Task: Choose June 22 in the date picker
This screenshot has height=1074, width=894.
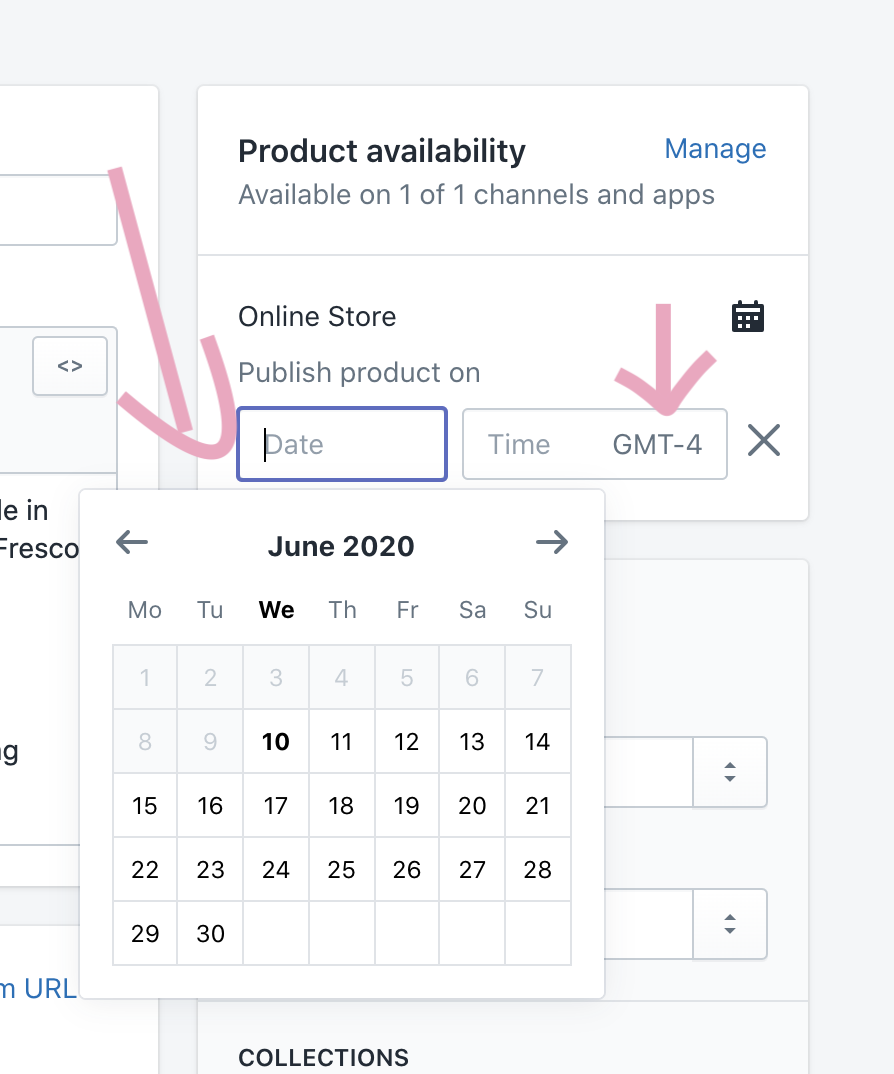Action: (x=145, y=869)
